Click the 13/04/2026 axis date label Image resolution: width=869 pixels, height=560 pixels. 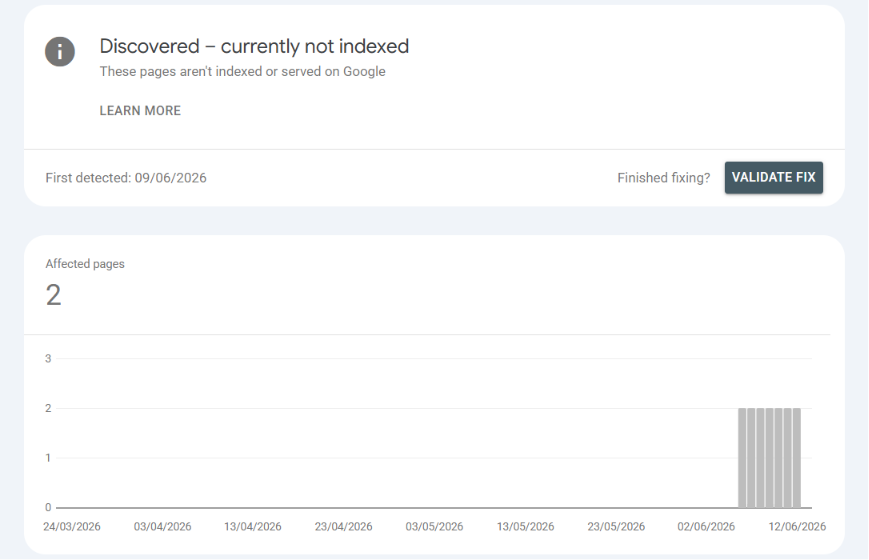pos(253,527)
